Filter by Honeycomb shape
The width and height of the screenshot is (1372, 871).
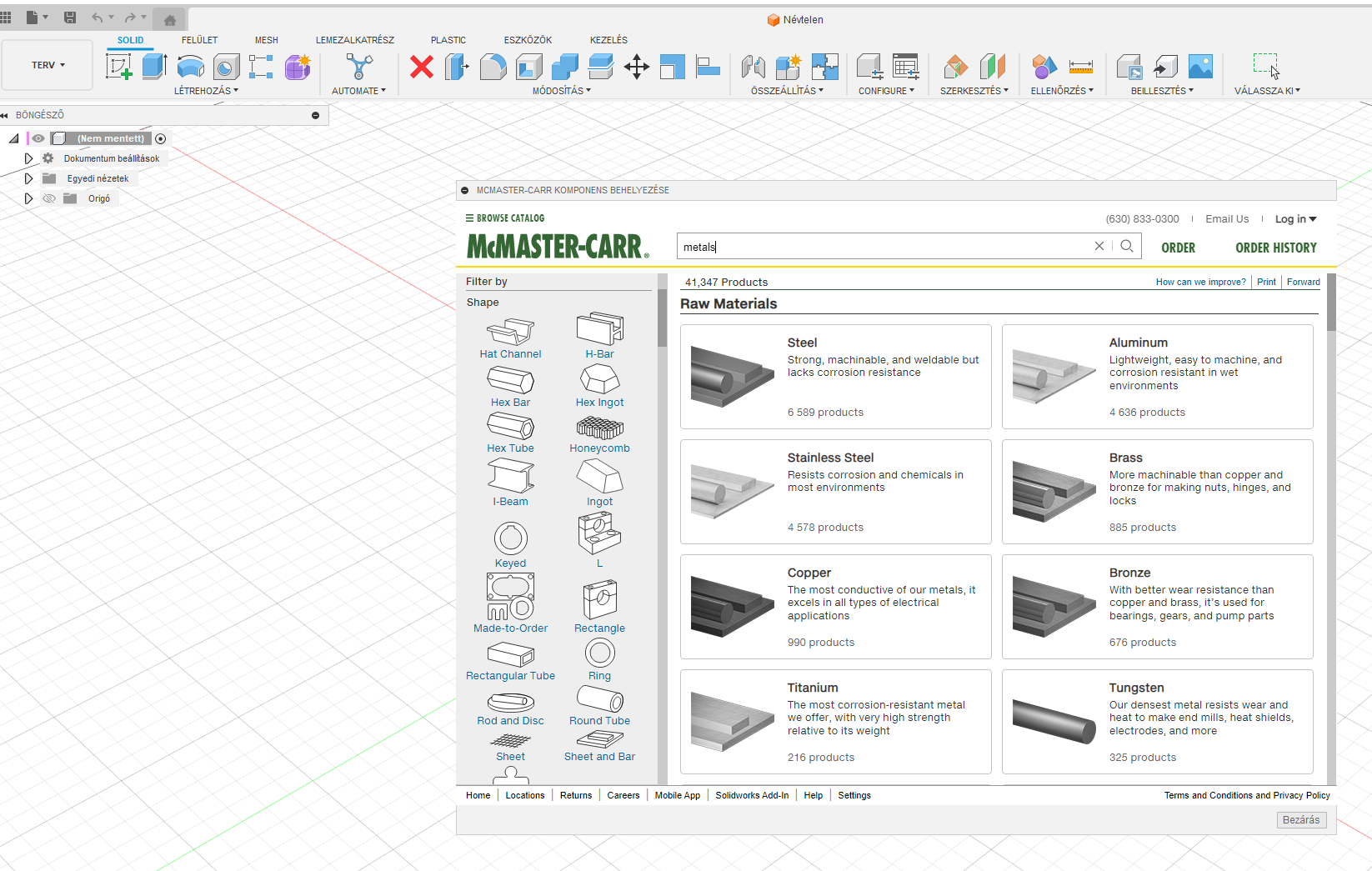(599, 435)
